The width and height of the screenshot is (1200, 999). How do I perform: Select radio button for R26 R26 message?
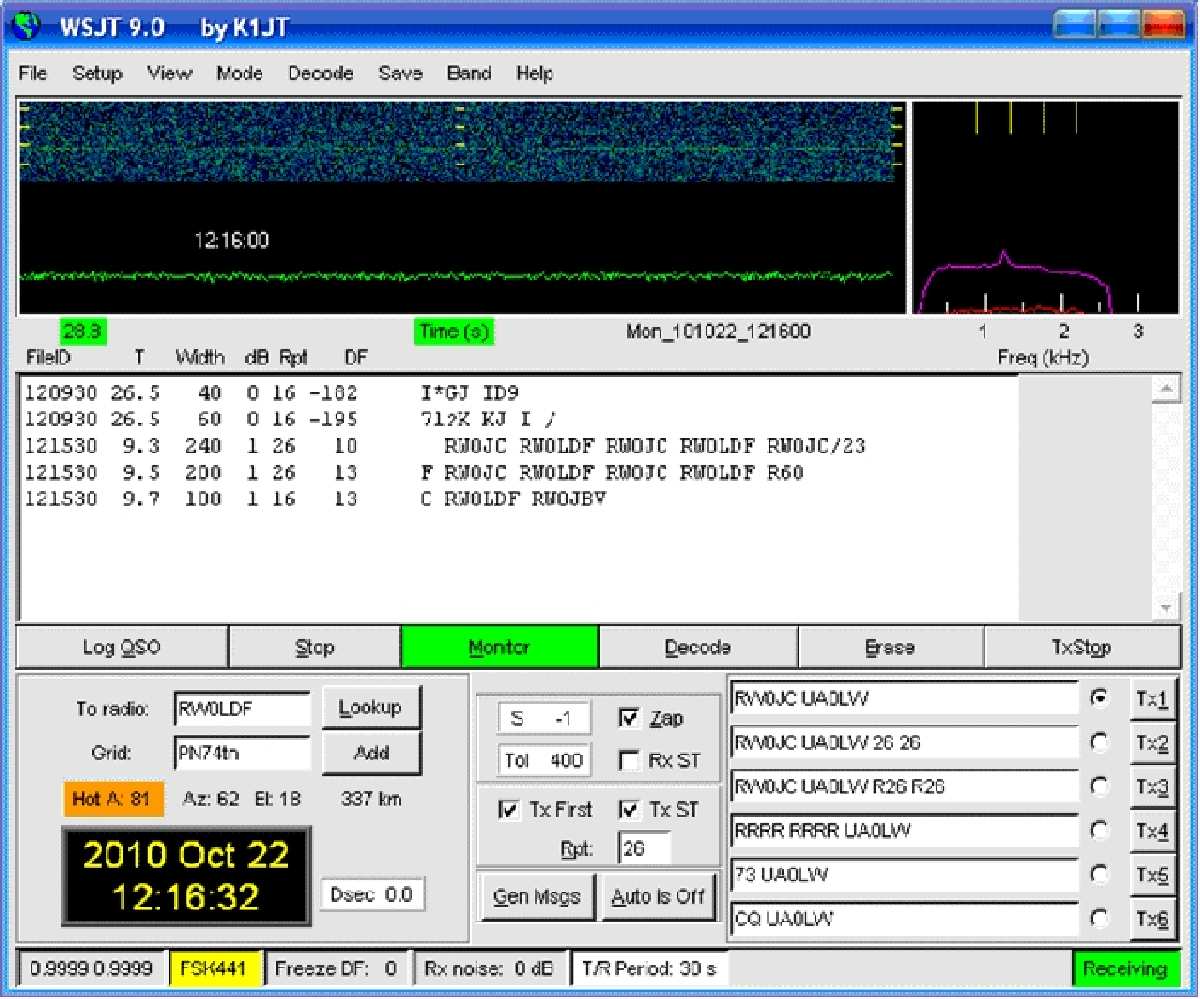[x=1100, y=787]
